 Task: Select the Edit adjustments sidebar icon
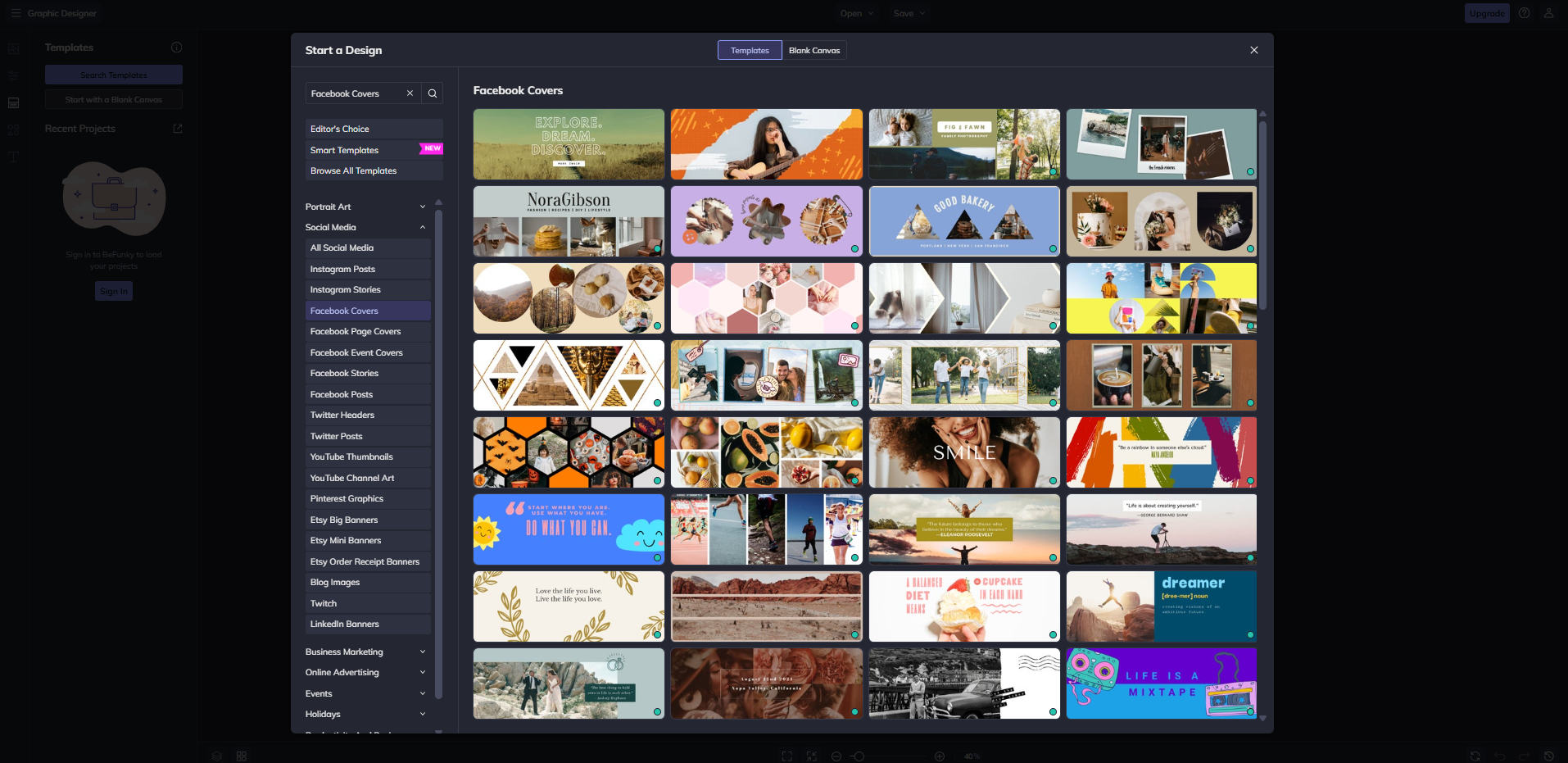point(13,75)
